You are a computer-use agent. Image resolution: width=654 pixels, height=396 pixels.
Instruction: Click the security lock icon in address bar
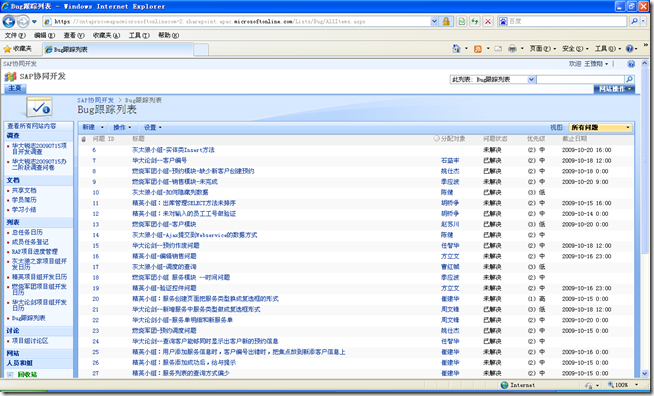(446, 21)
